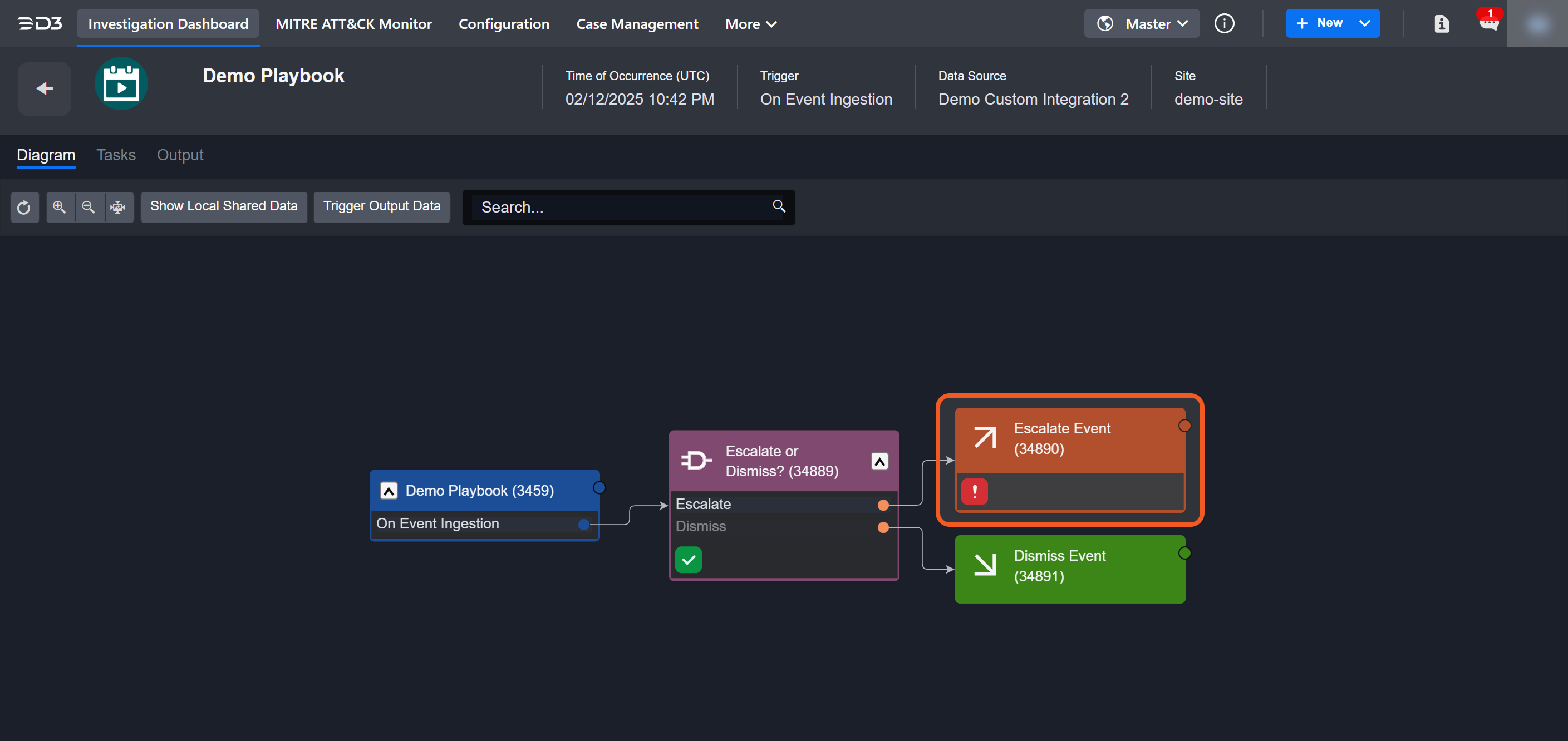Switch to the Tasks tab
Image resolution: width=1568 pixels, height=741 pixels.
pos(116,155)
